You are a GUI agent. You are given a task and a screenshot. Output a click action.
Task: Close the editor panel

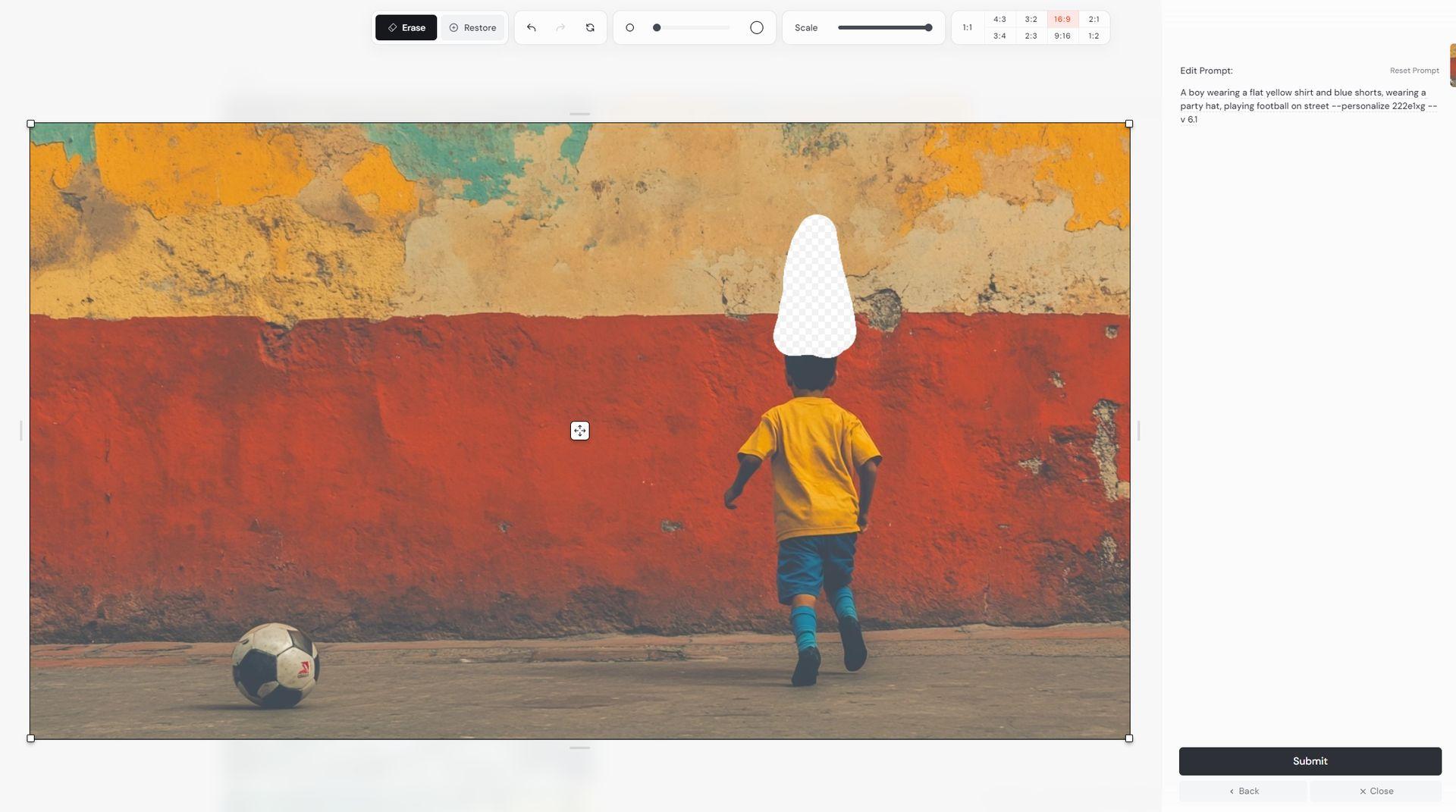pyautogui.click(x=1376, y=792)
